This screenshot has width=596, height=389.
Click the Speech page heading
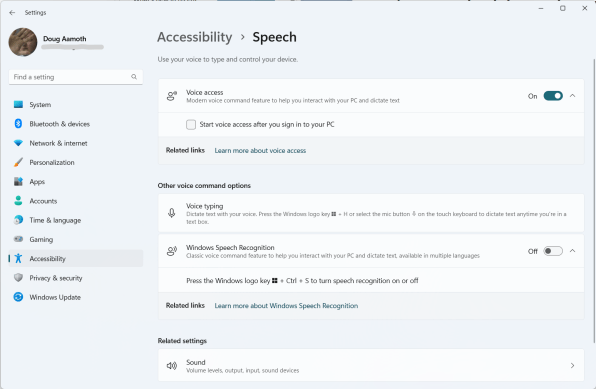click(274, 37)
